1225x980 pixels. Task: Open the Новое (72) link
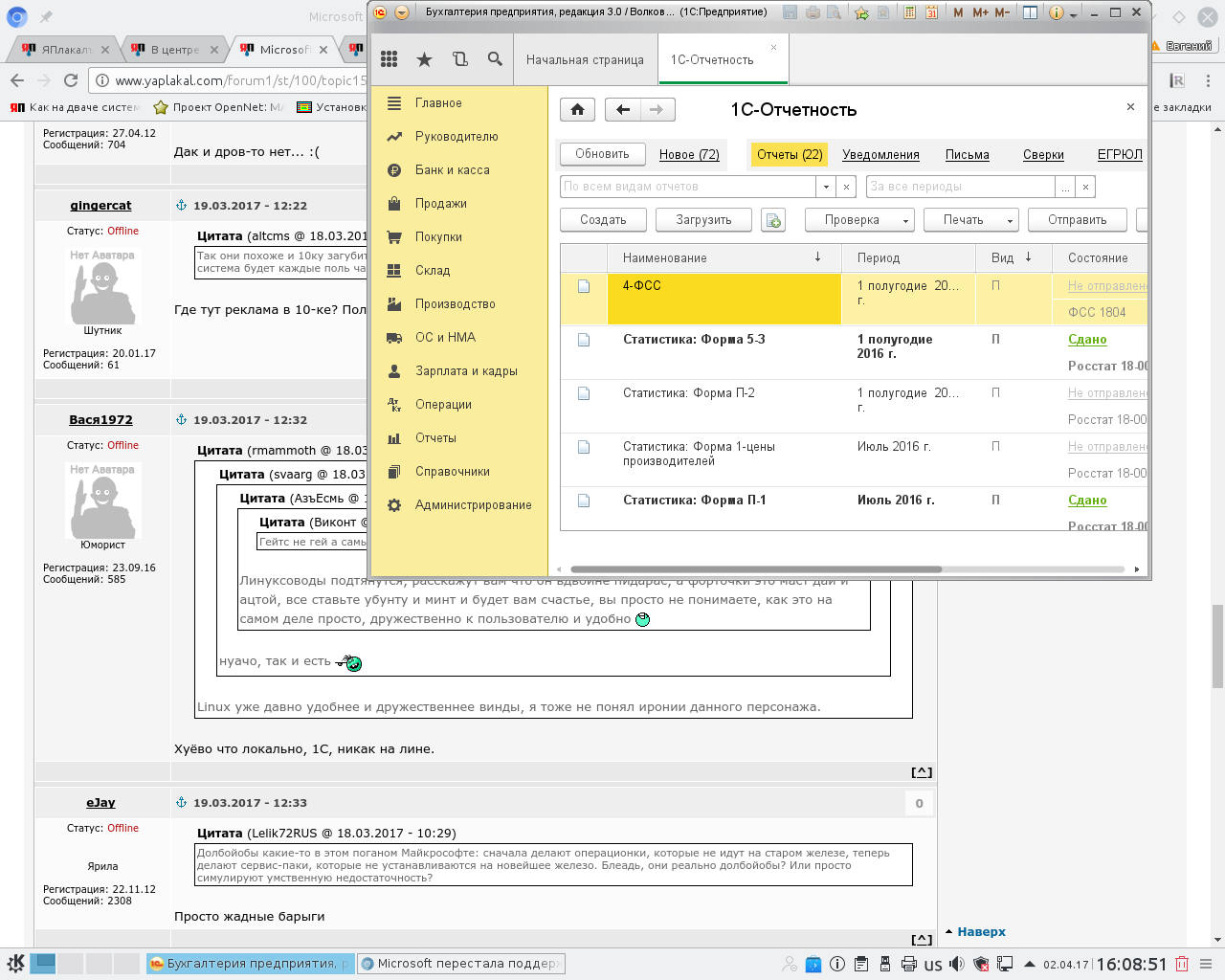click(x=689, y=155)
